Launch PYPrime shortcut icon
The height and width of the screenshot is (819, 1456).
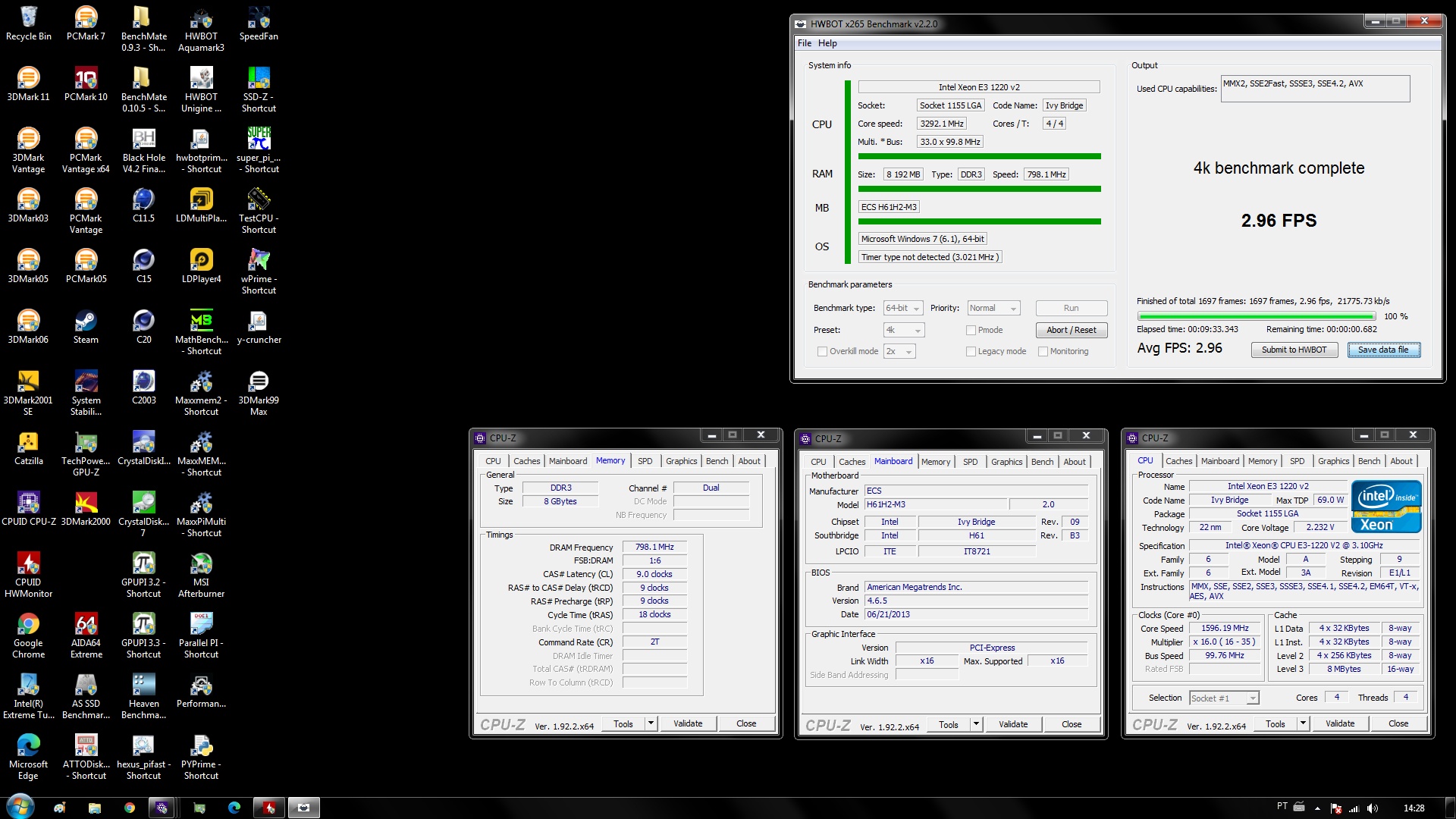pyautogui.click(x=201, y=757)
